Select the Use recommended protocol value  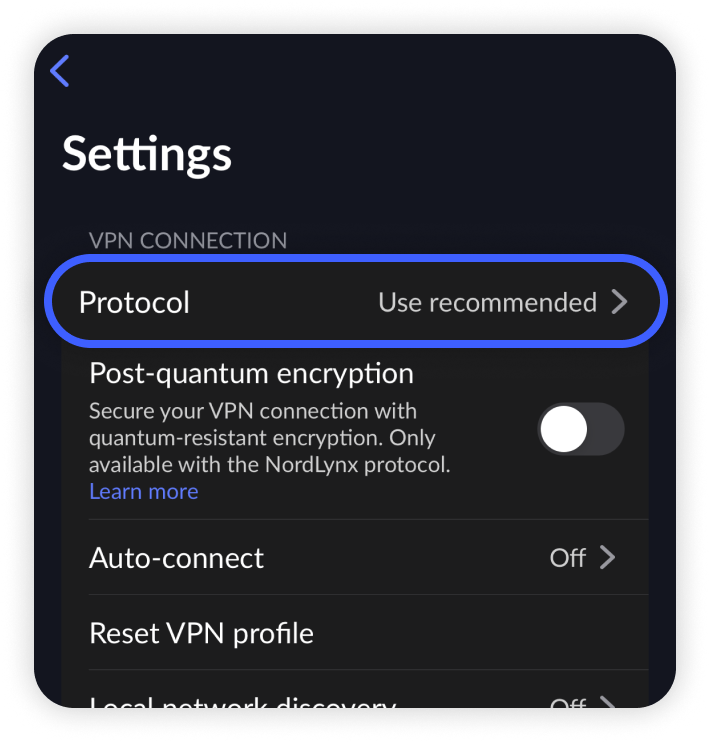[x=488, y=302]
